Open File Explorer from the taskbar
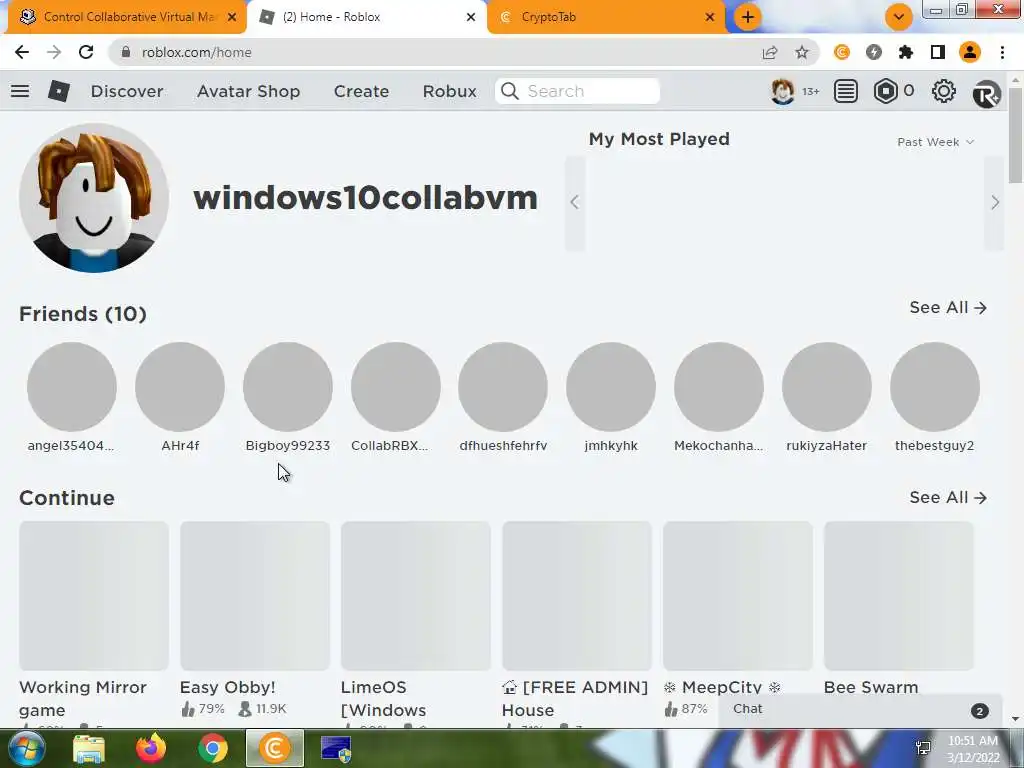 [x=89, y=749]
